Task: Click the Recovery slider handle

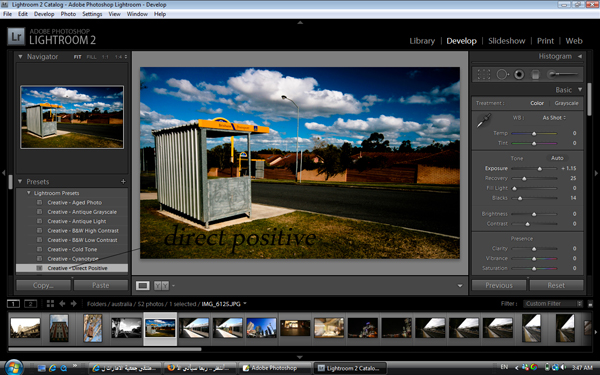Action: point(524,178)
